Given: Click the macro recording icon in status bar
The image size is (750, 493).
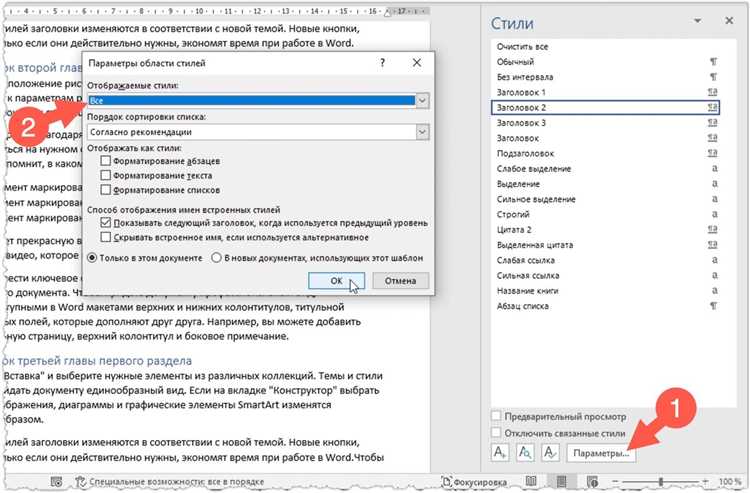Looking at the screenshot, I should point(56,482).
